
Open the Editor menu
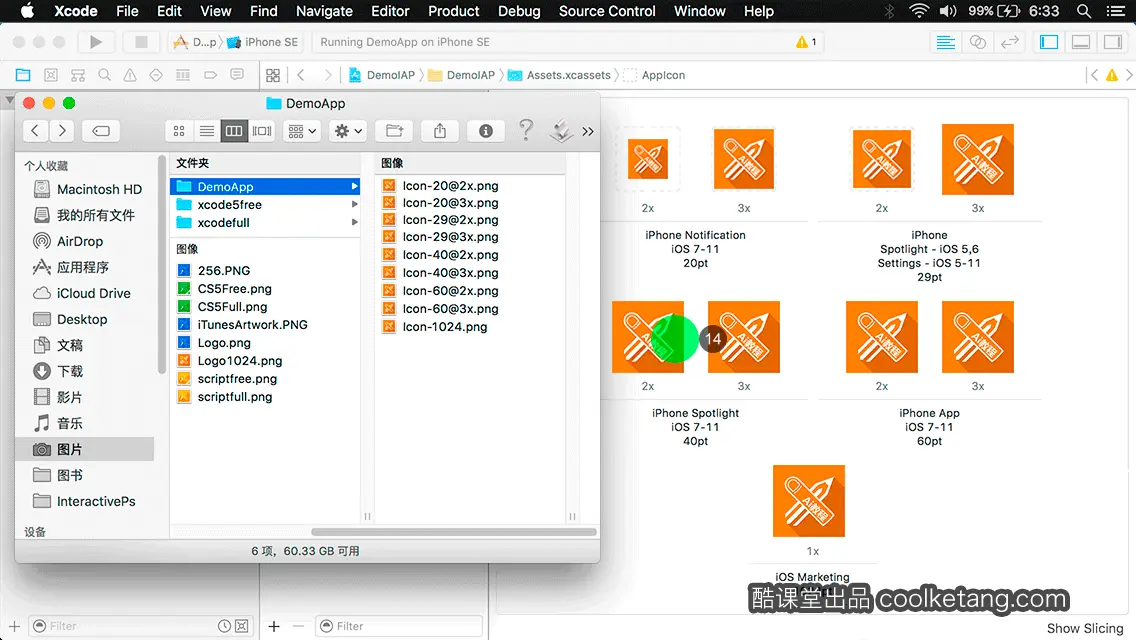point(390,11)
